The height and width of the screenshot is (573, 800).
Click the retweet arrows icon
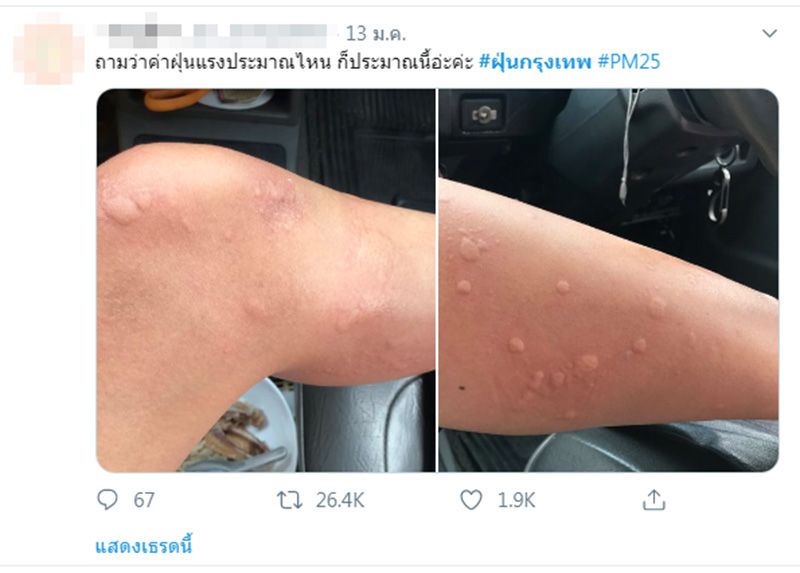(x=289, y=500)
